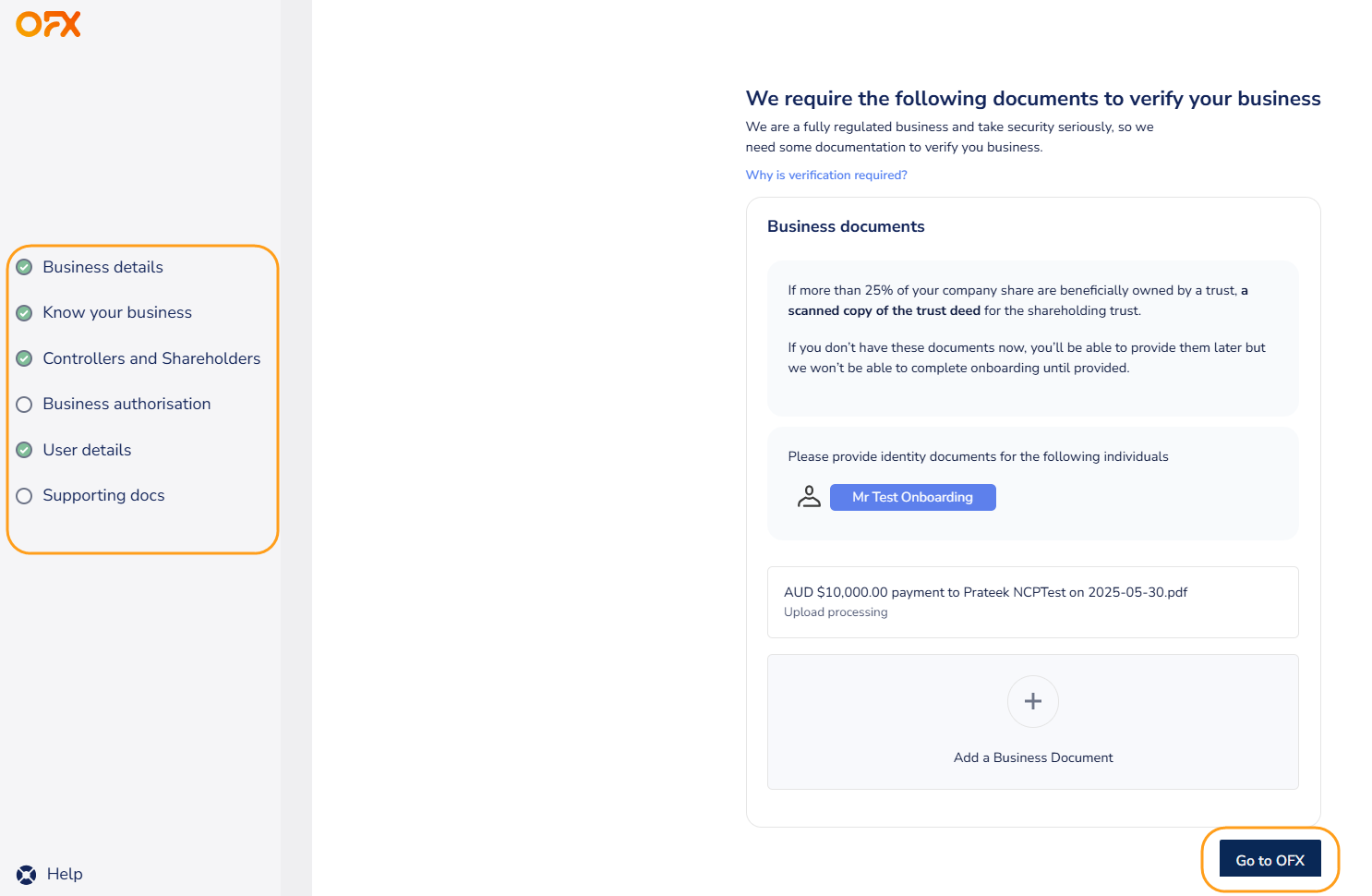The image size is (1372, 896).
Task: Open the 'Why is verification required?' link
Action: click(826, 176)
